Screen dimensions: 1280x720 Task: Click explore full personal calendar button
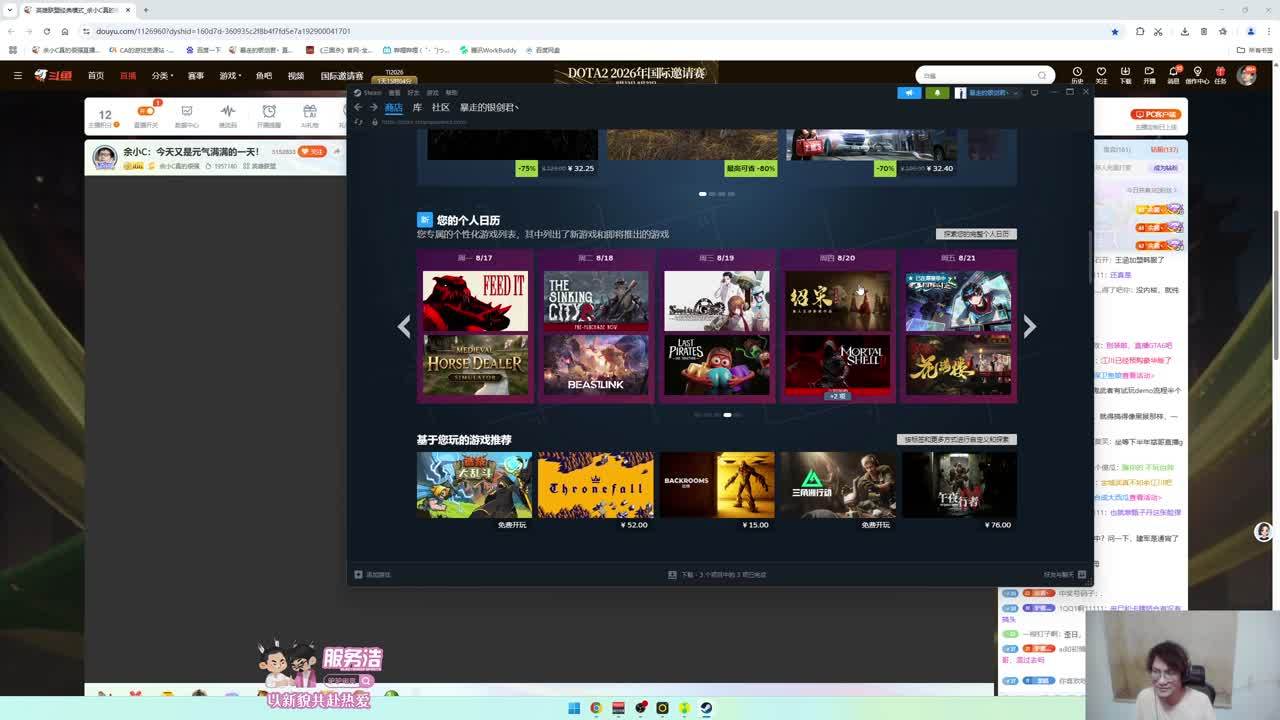976,234
